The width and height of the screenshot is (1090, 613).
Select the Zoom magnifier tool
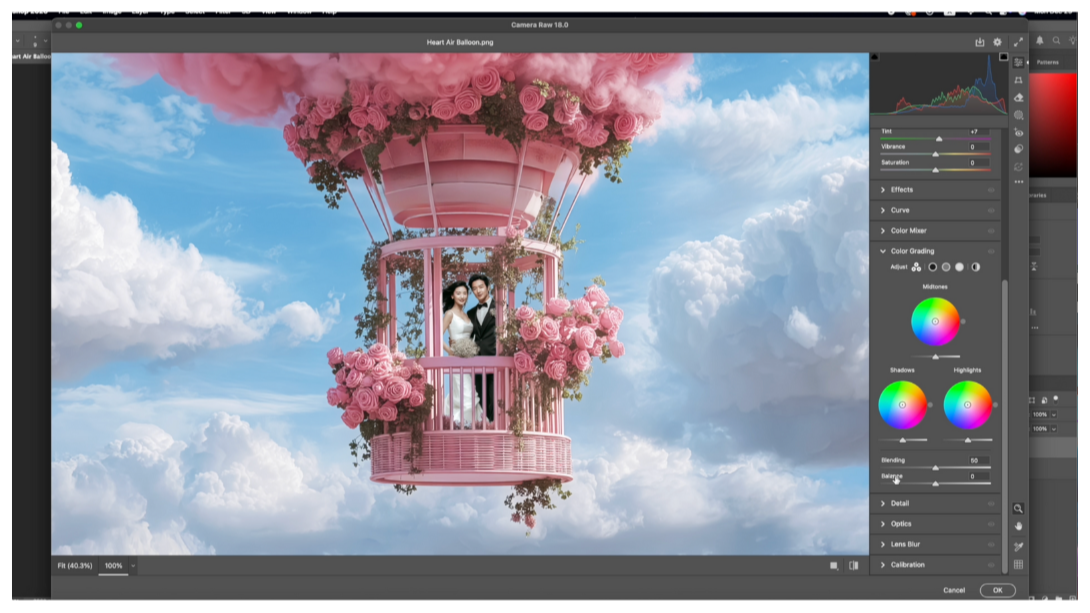[x=1018, y=509]
